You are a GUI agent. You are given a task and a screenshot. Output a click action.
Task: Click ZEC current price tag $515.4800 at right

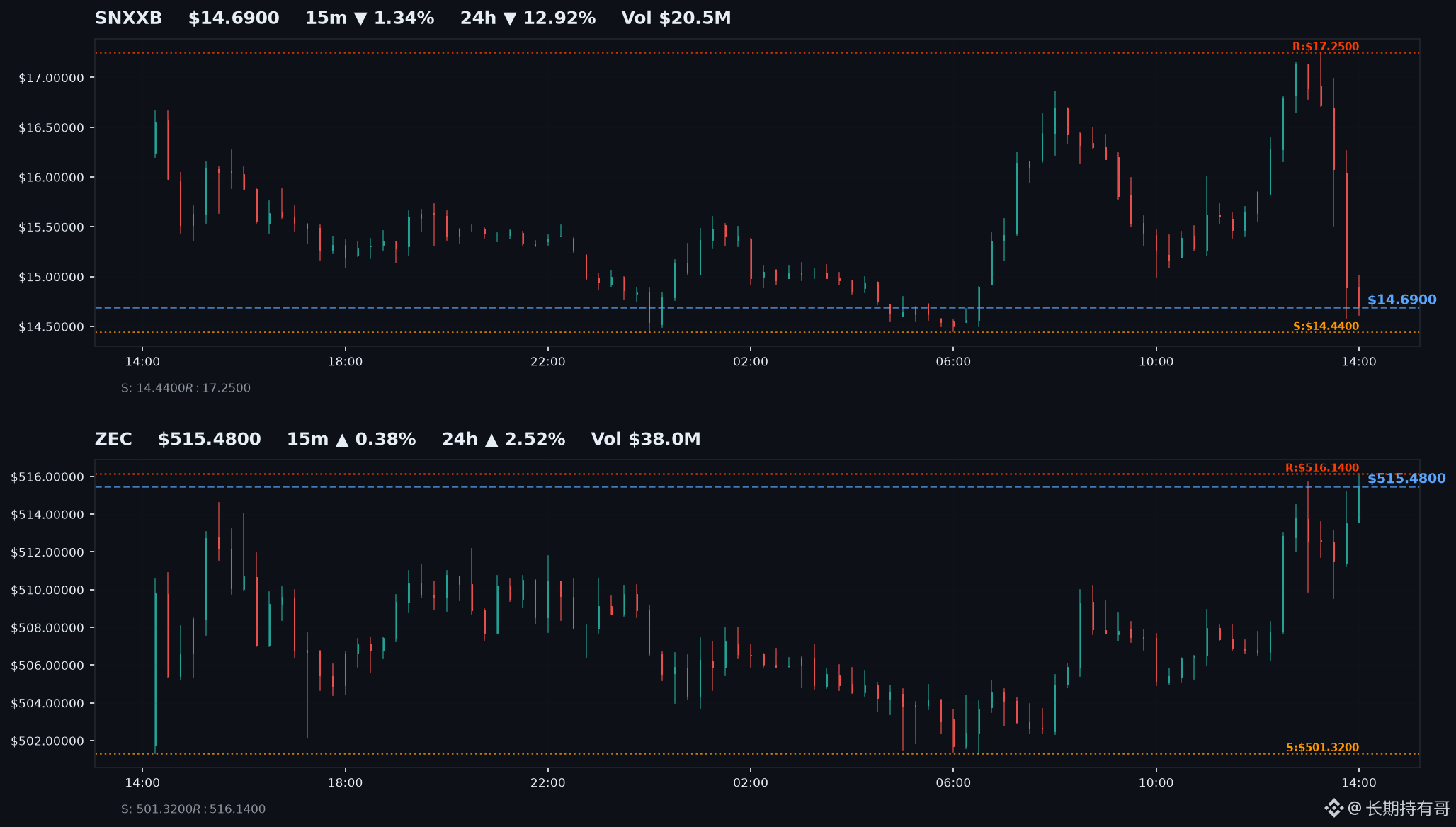[1406, 479]
